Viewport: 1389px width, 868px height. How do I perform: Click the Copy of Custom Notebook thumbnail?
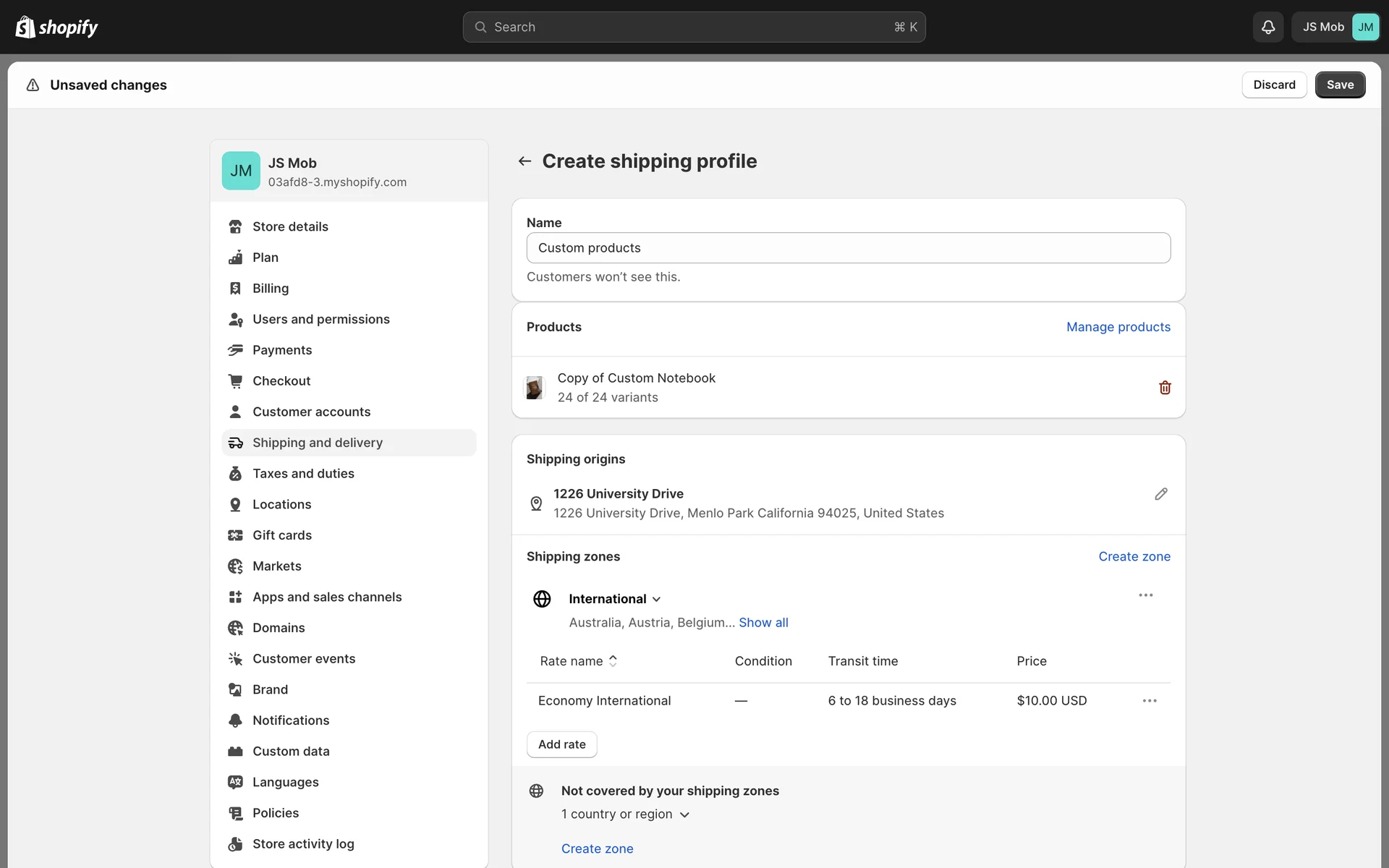pos(534,388)
